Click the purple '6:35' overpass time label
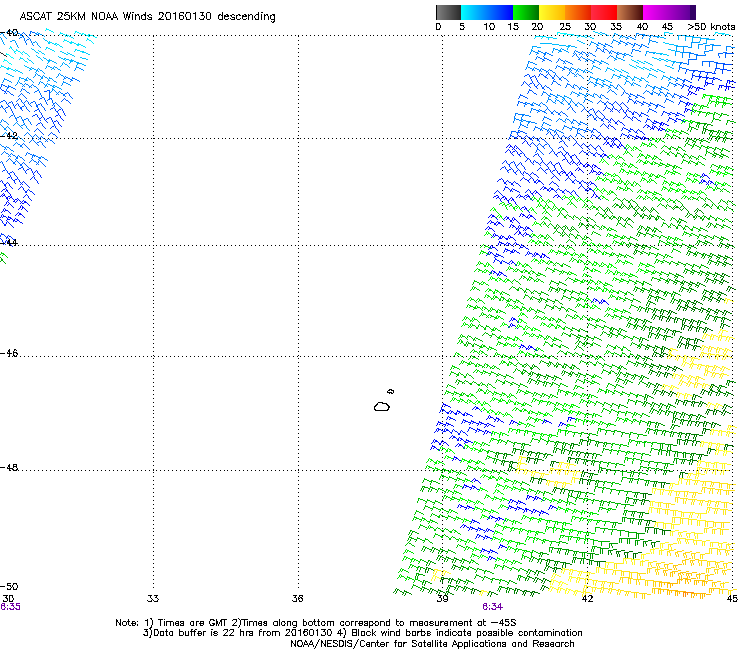740x650 pixels. click(x=10, y=607)
